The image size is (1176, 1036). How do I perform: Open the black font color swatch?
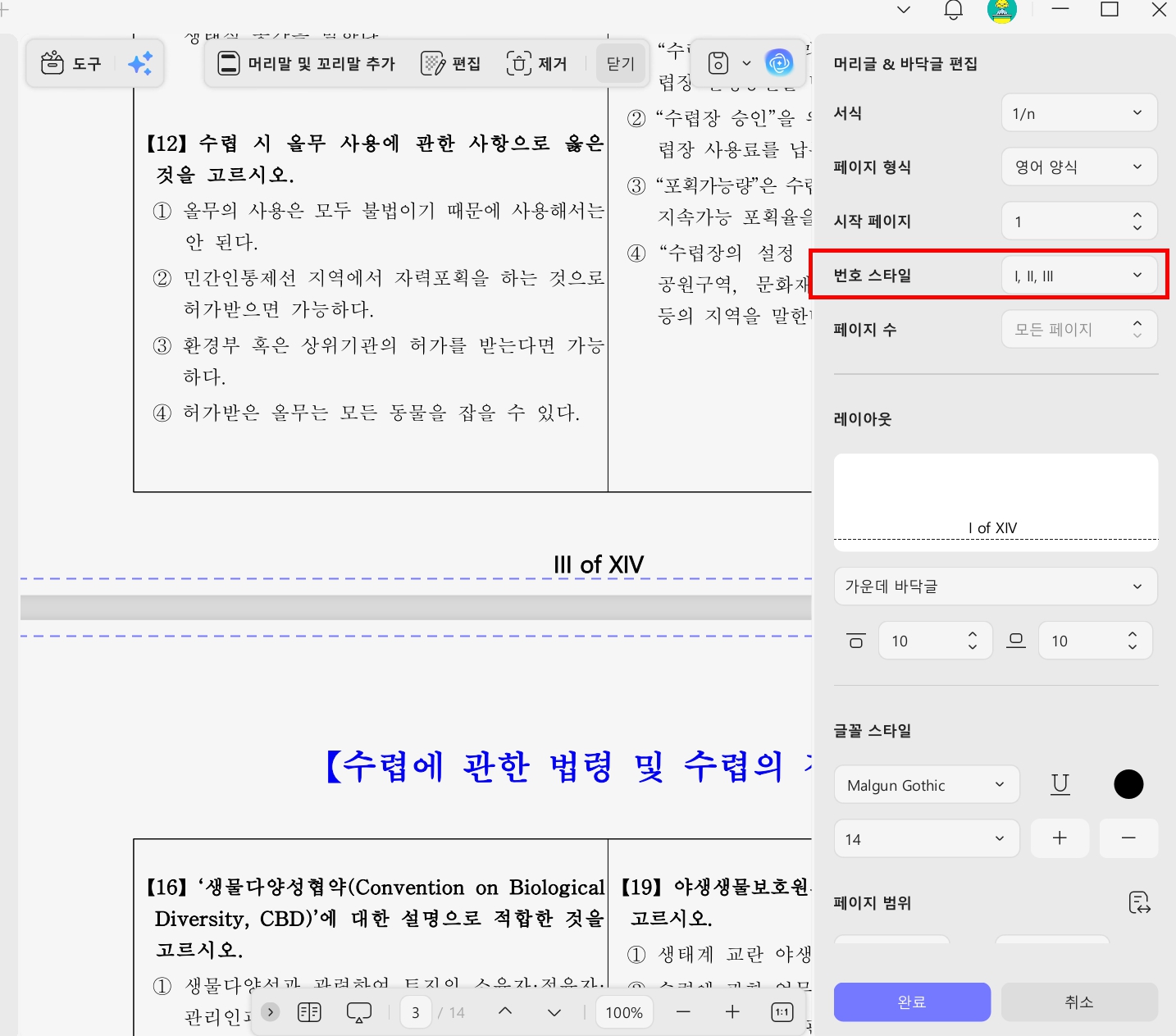[1128, 783]
